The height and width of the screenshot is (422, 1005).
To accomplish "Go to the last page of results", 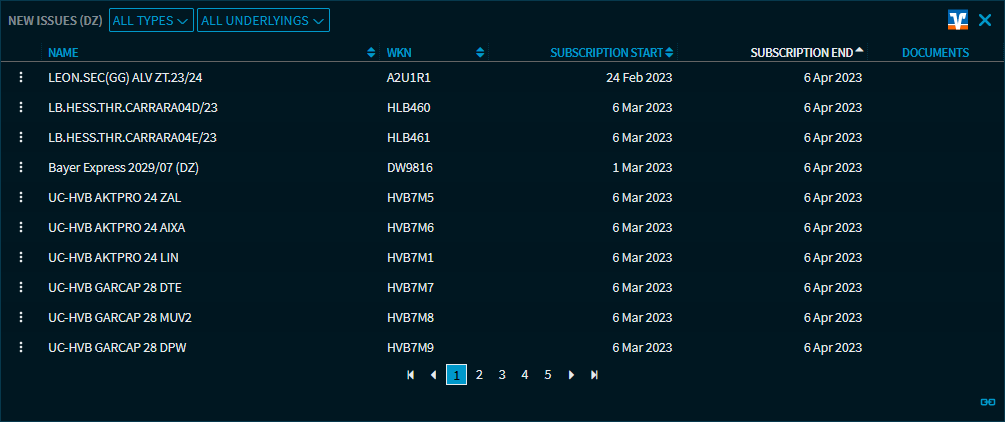I will pyautogui.click(x=594, y=375).
